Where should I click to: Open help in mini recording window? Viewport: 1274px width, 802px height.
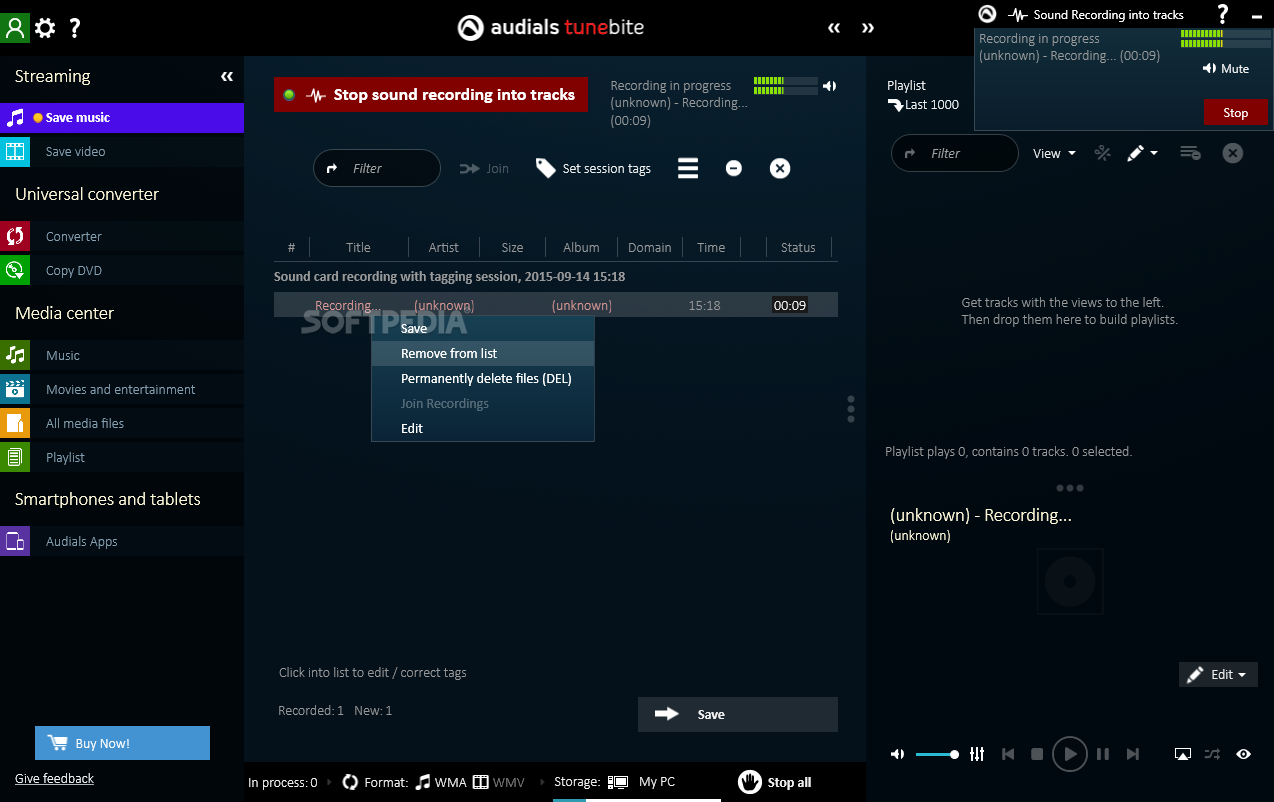[1222, 14]
